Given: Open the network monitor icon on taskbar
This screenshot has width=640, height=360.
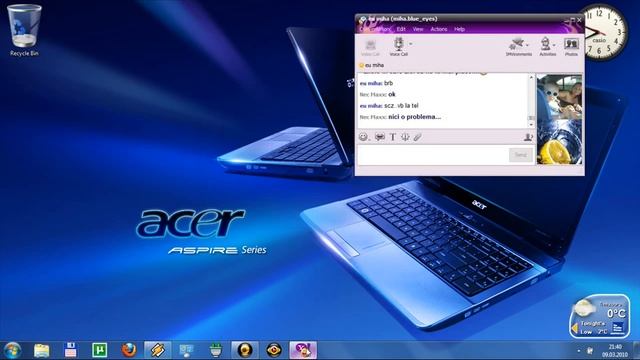Looking at the screenshot, I should point(187,350).
